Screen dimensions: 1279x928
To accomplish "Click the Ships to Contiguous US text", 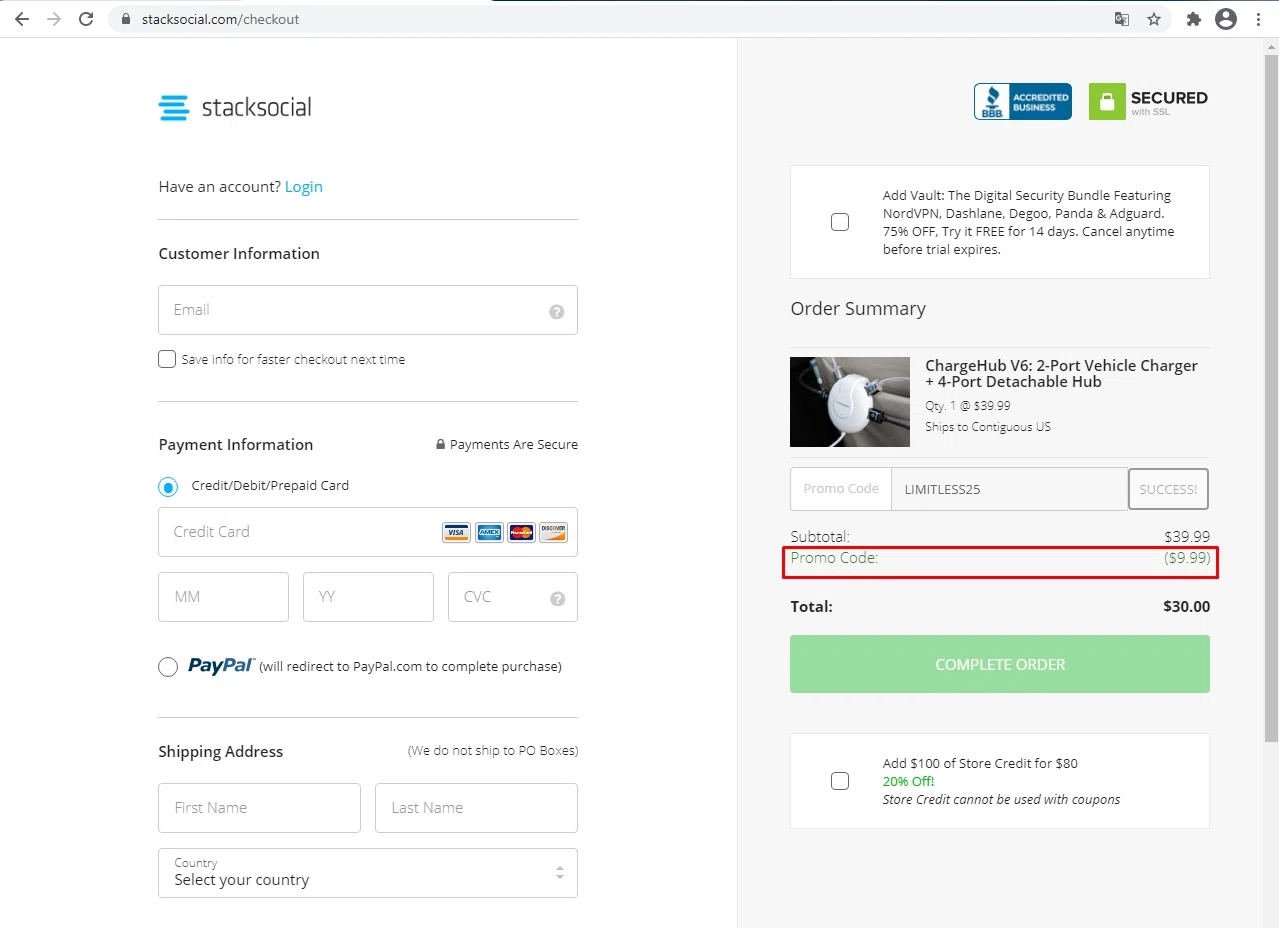I will [988, 427].
